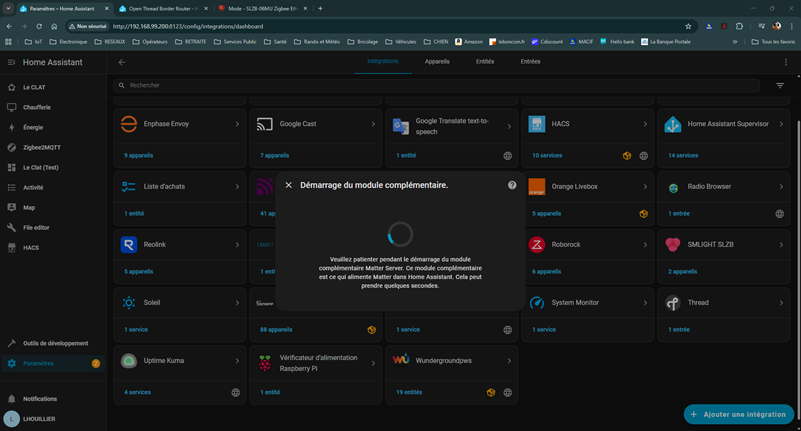801x431 pixels.
Task: Expand the SMLIGHT SLZB integration
Action: [x=781, y=244]
